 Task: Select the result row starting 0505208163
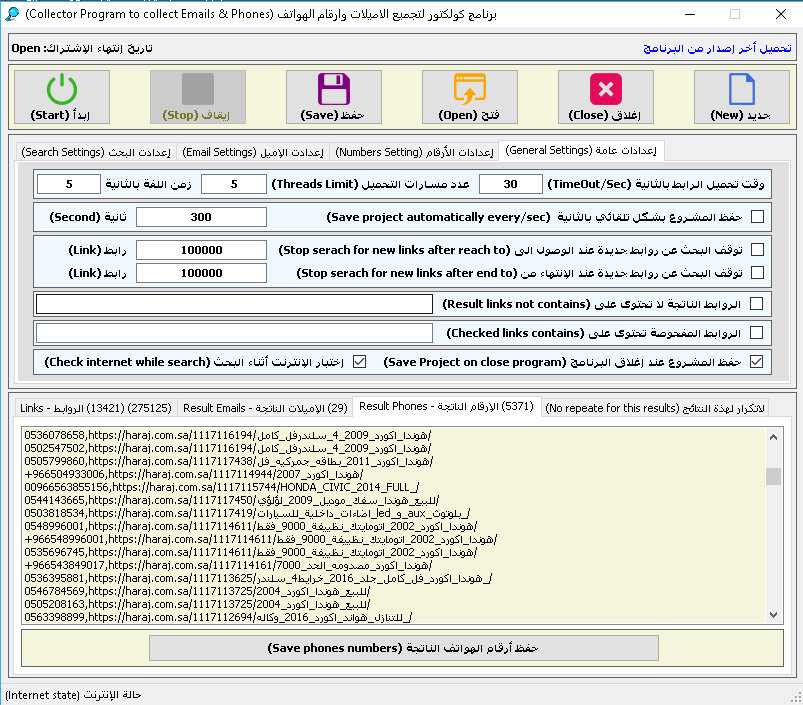click(197, 604)
